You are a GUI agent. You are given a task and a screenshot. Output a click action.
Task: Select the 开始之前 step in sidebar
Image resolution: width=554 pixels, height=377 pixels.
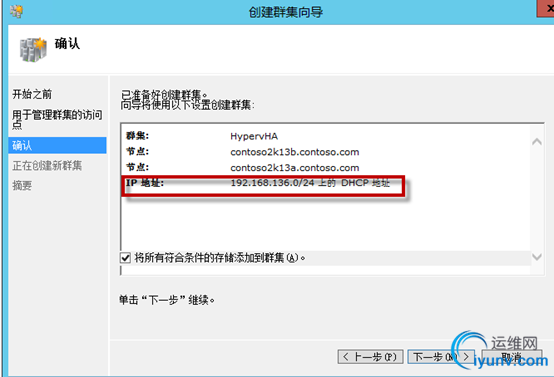click(x=32, y=94)
